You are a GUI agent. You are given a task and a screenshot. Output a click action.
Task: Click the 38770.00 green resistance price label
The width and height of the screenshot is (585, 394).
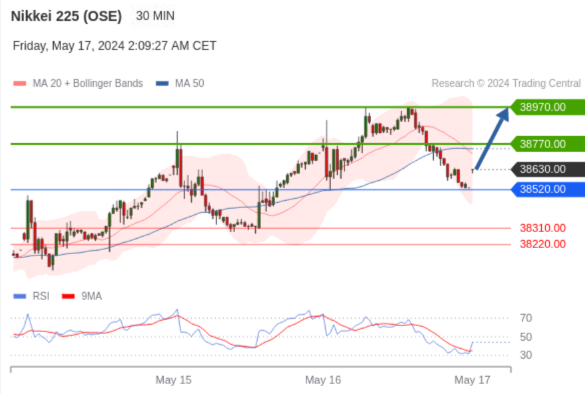548,144
